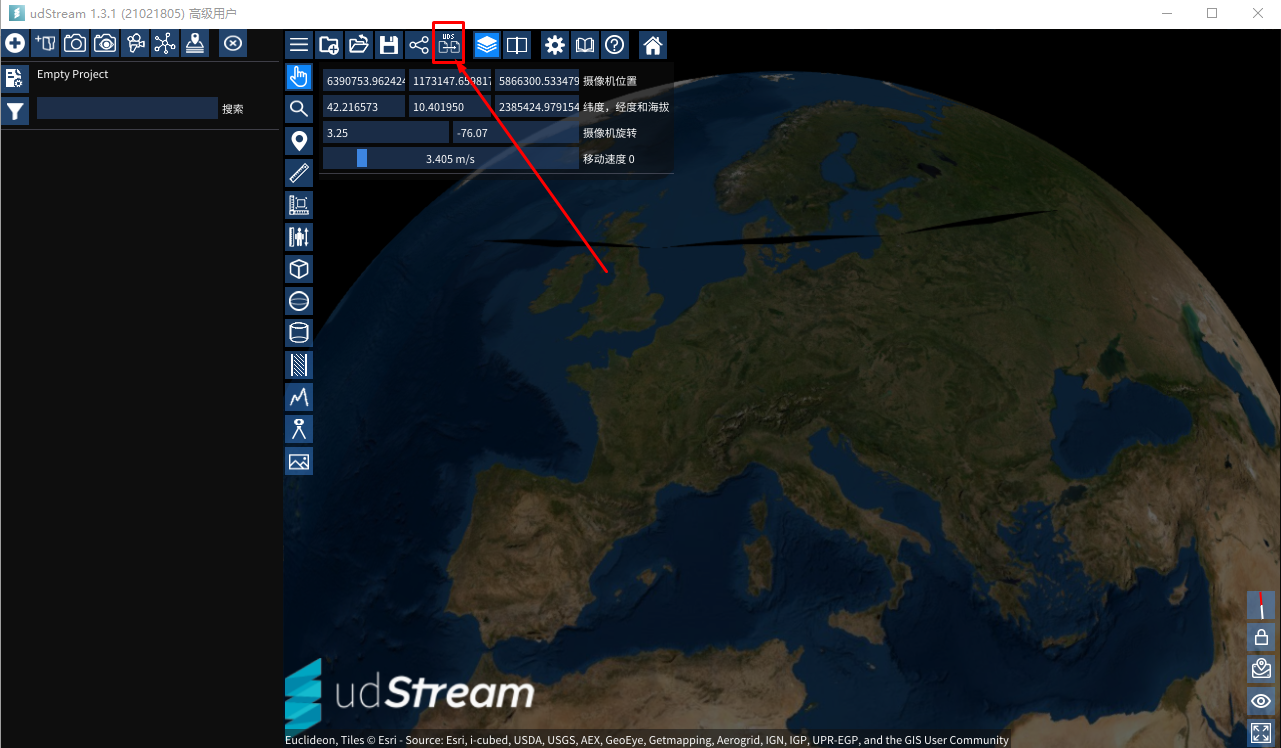
Task: Click camera position Z field 5866300.533479
Action: tap(537, 80)
